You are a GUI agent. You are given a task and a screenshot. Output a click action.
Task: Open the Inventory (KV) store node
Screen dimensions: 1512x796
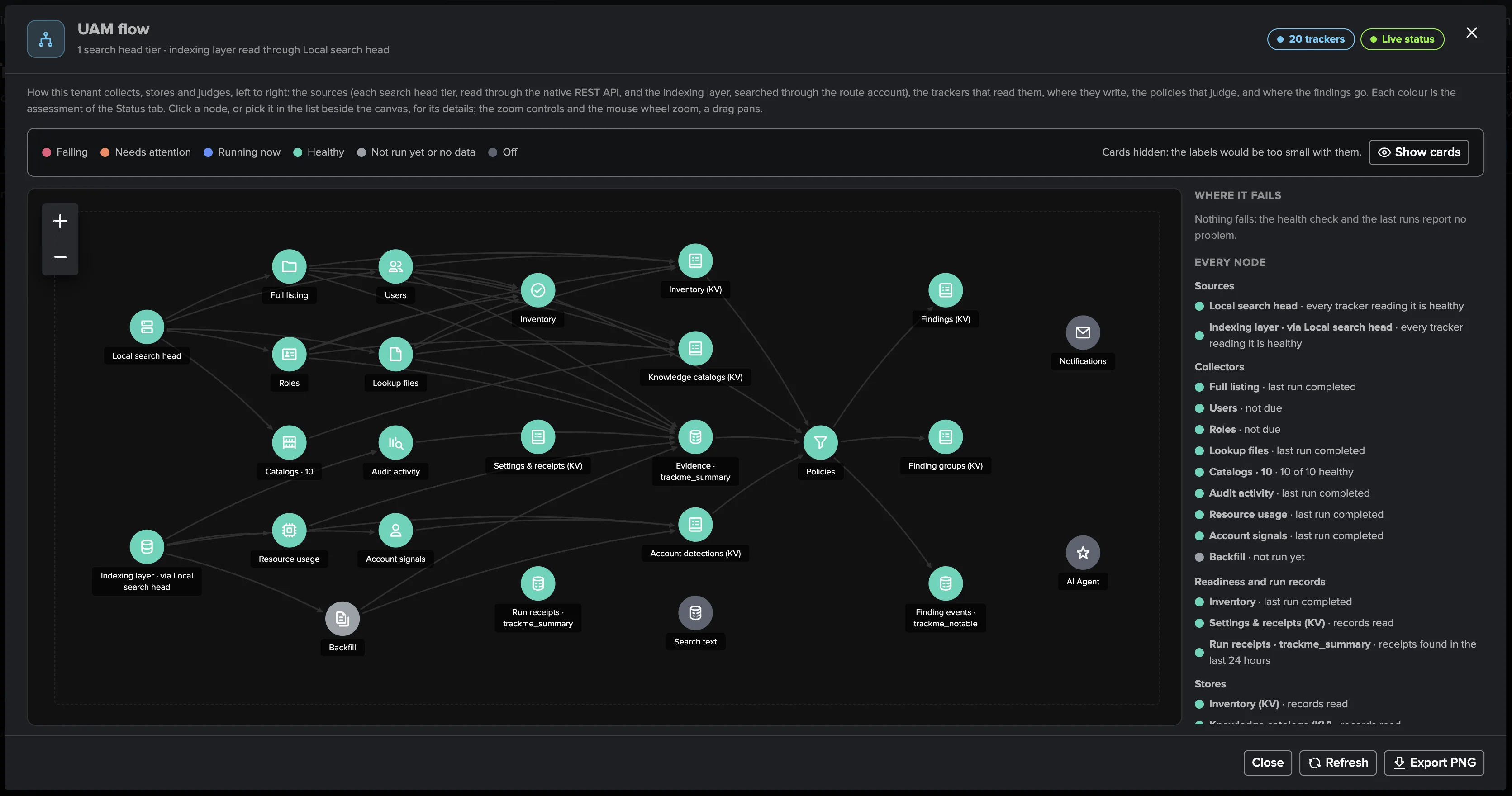(695, 261)
